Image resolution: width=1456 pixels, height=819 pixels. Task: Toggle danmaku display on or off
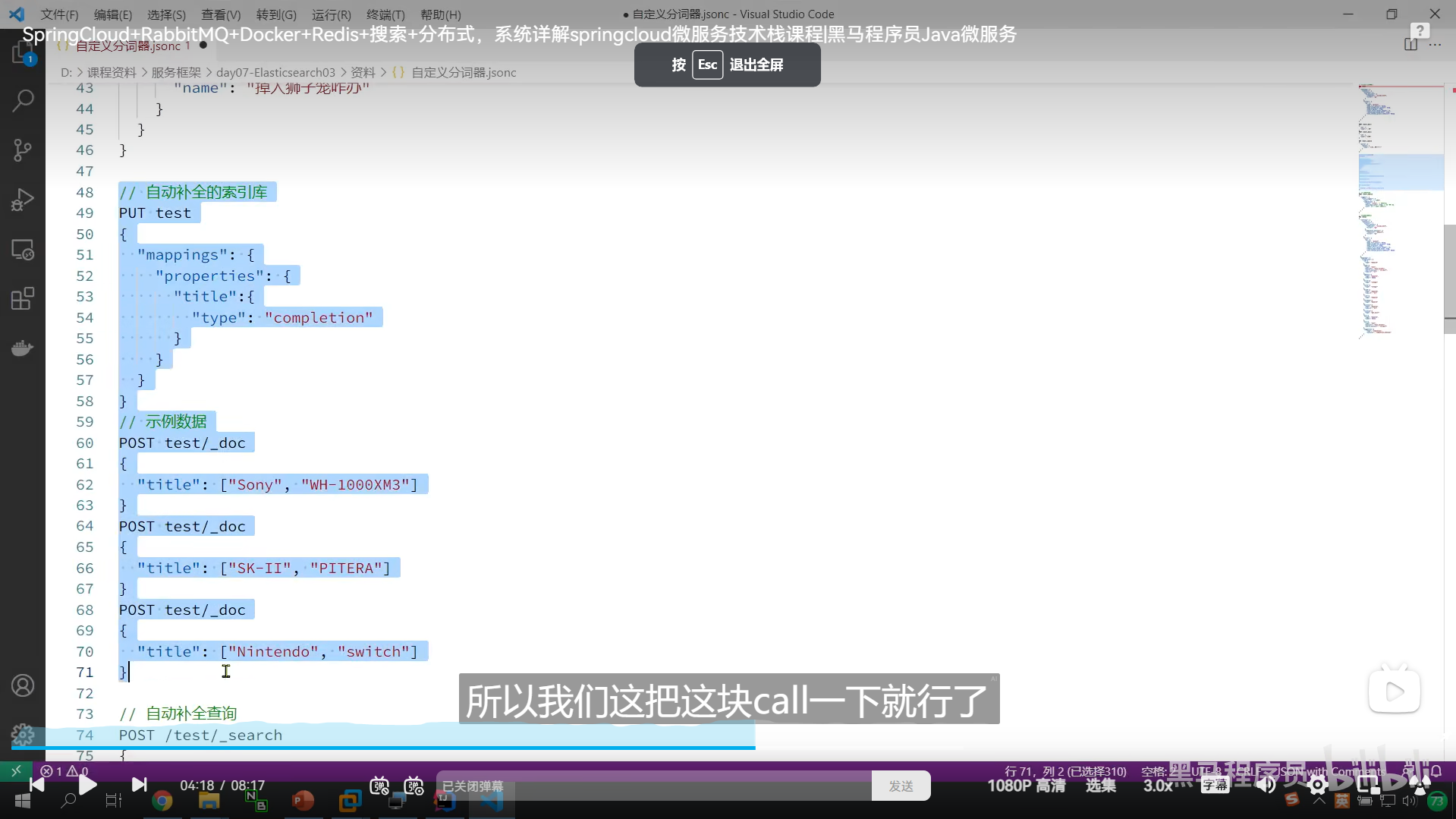coord(379,786)
